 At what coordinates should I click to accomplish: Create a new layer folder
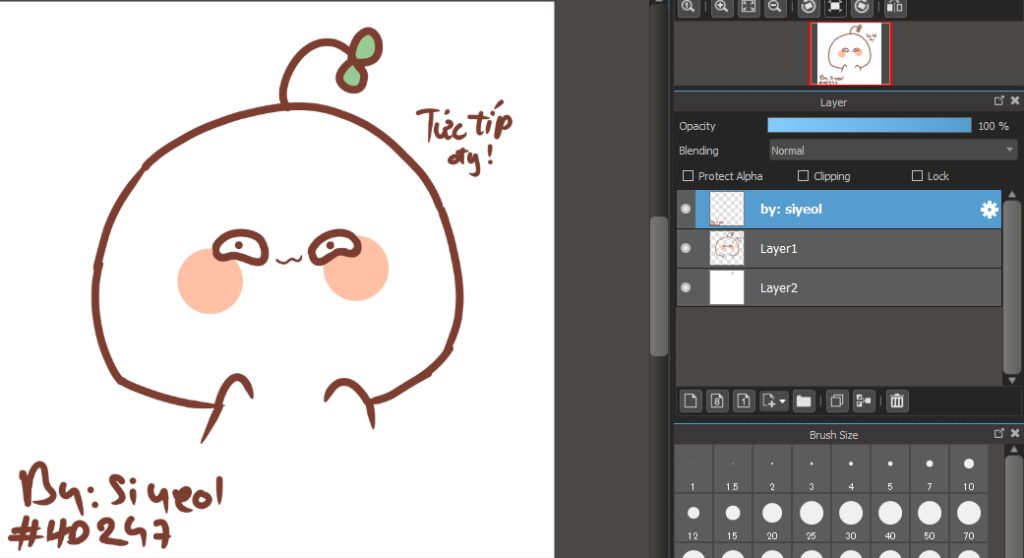(804, 401)
